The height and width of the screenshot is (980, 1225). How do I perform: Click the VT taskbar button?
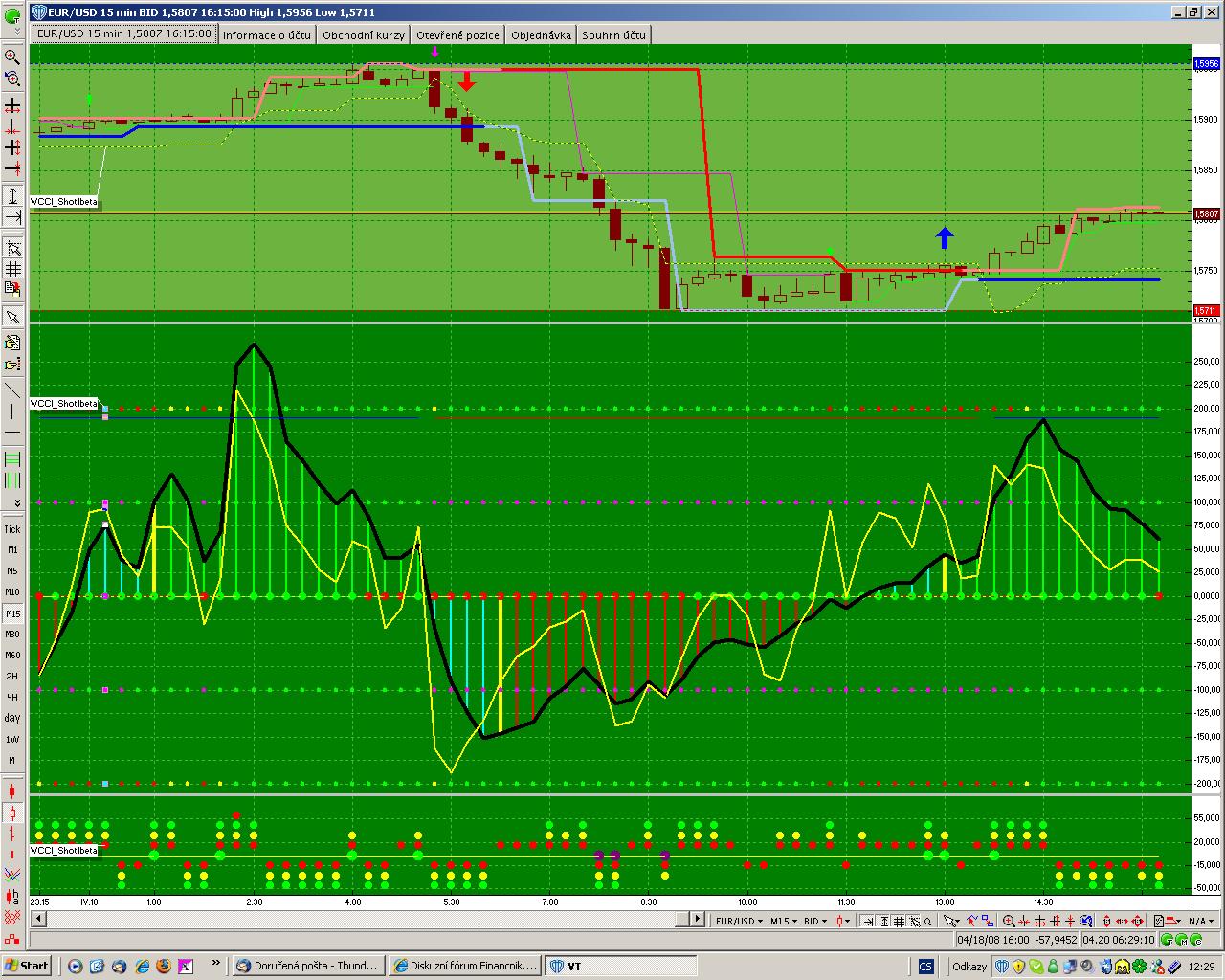622,966
